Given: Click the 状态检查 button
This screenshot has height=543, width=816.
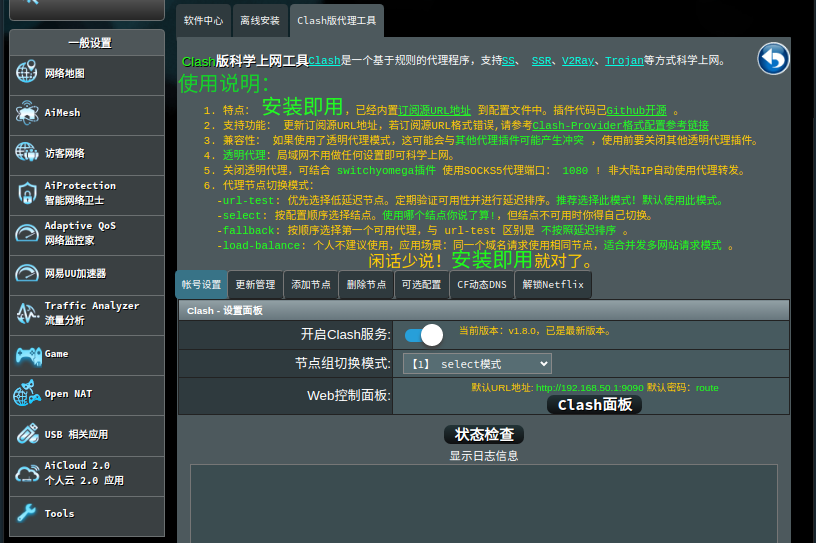Looking at the screenshot, I should click(x=484, y=434).
